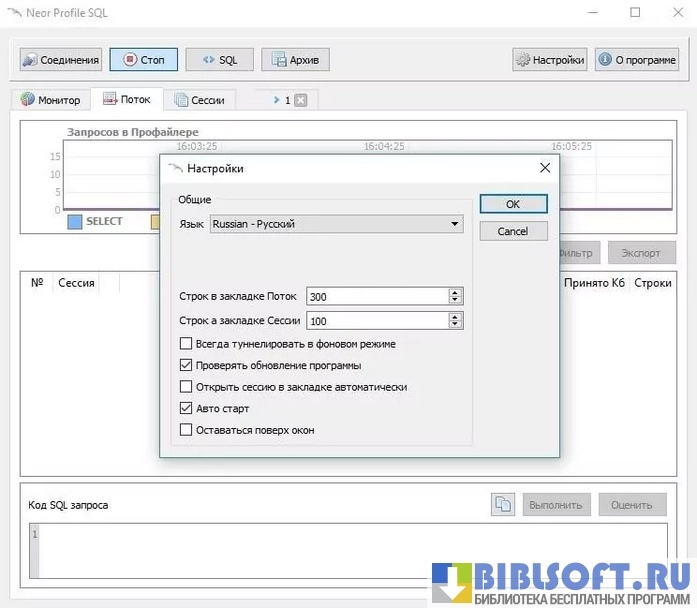This screenshot has width=697, height=608.
Task: Switch to the Монитор tab
Action: (50, 100)
